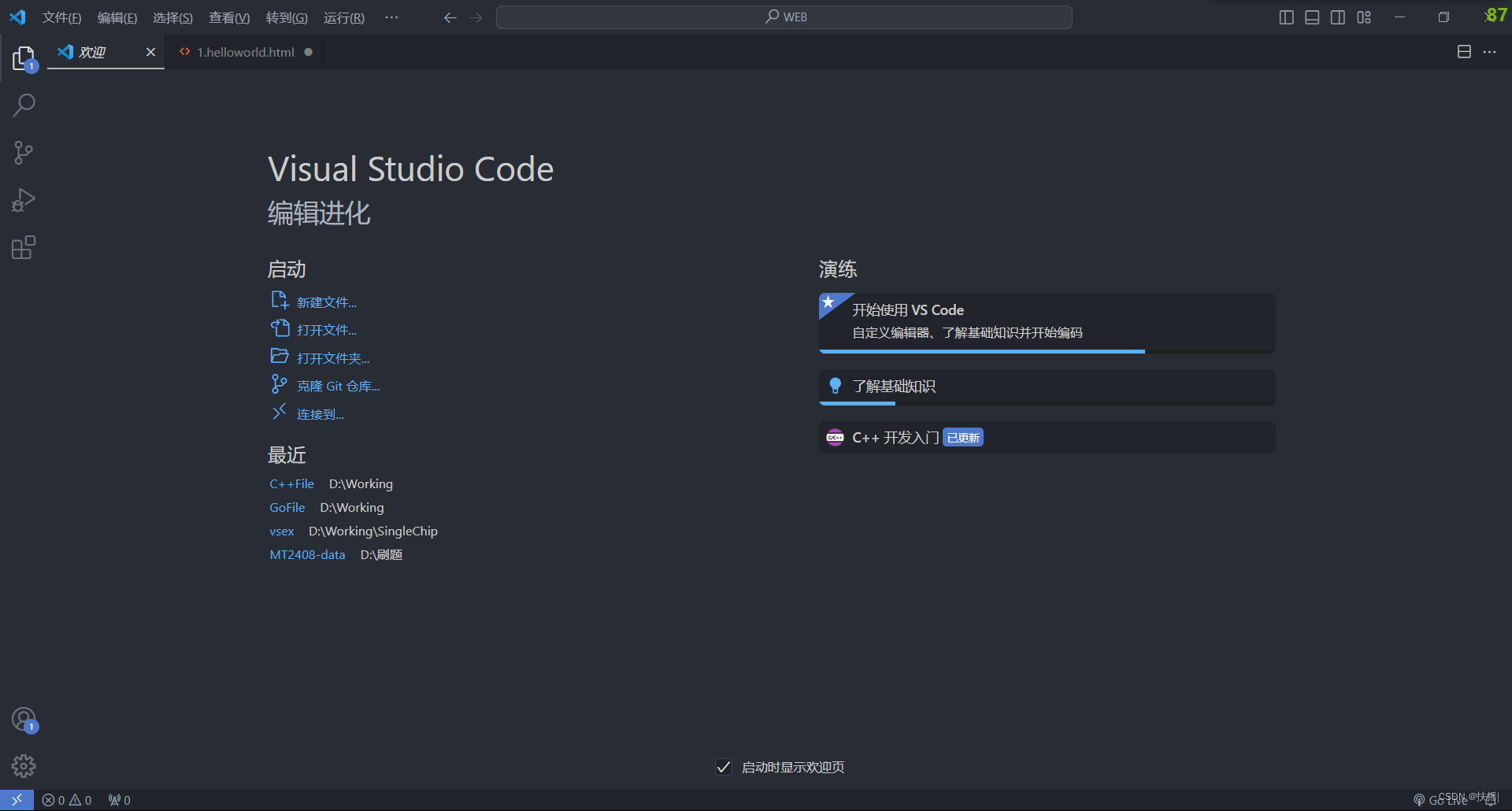Expand hidden menu items ellipsis in menu bar
1512x811 pixels.
pos(391,17)
